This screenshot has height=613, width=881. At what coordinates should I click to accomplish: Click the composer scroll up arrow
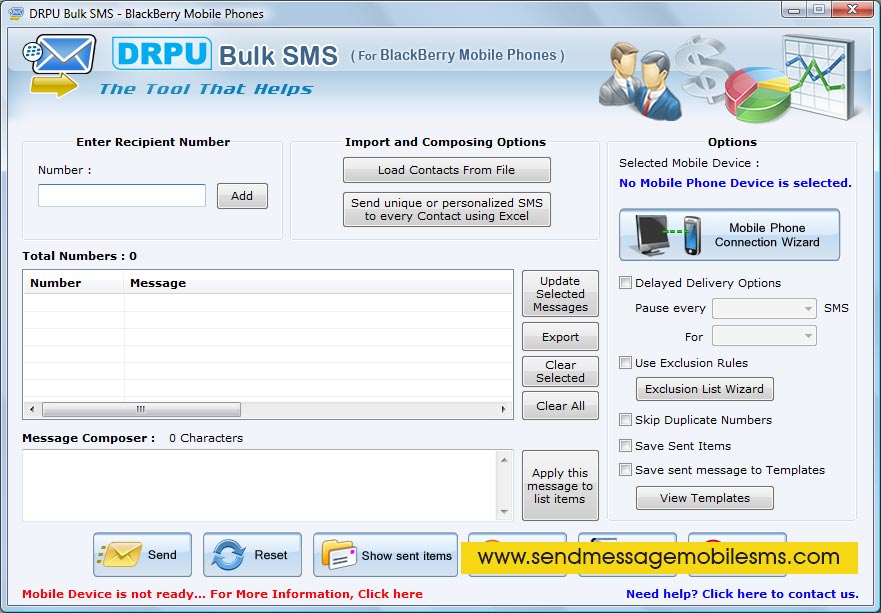[x=504, y=460]
